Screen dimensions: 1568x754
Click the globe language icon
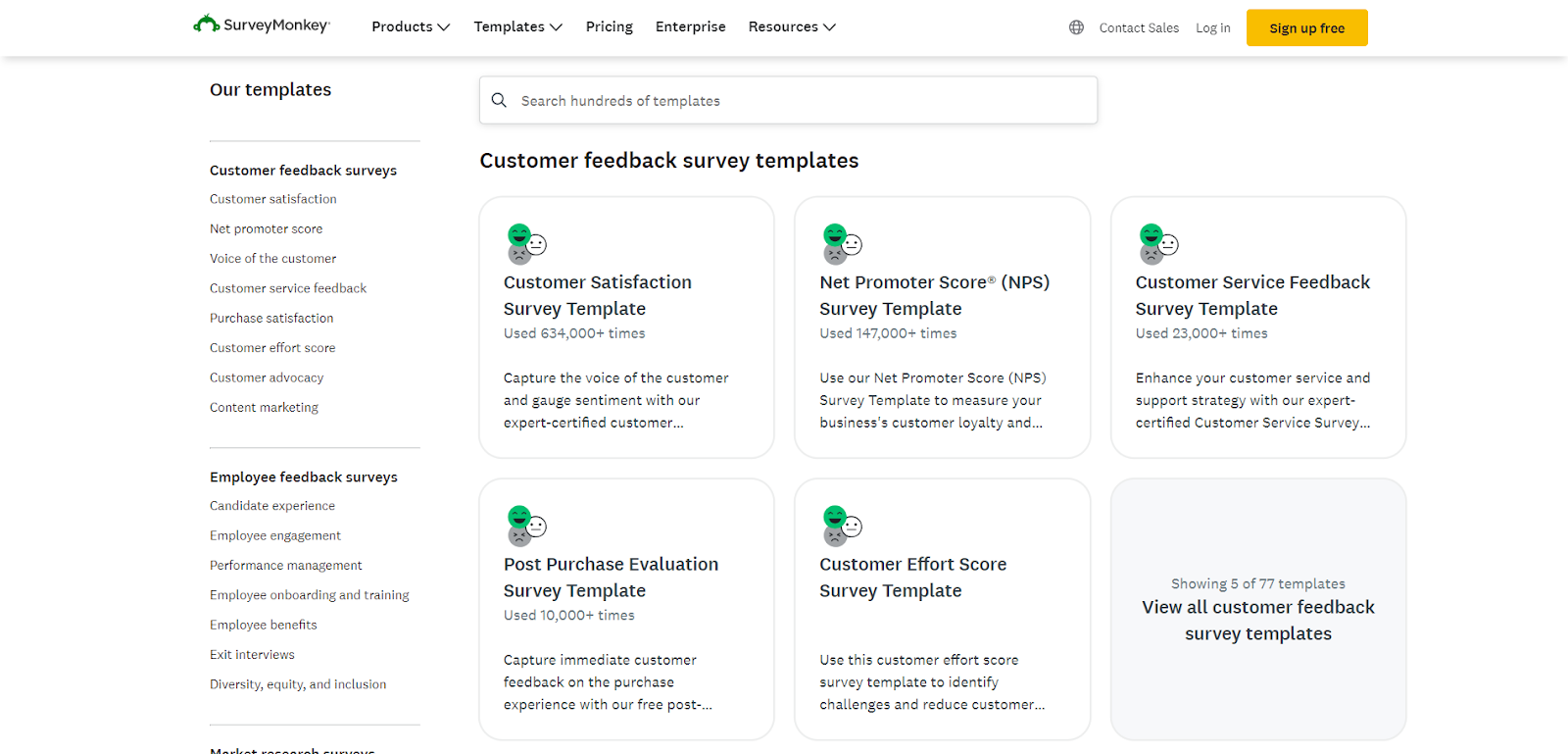[x=1076, y=27]
